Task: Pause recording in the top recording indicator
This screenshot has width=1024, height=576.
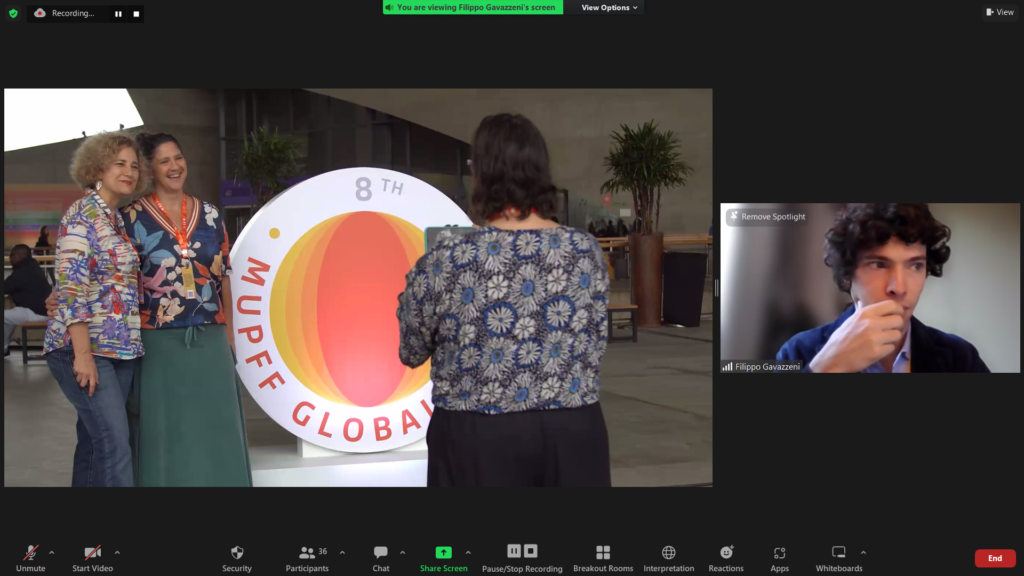Action: [x=118, y=14]
